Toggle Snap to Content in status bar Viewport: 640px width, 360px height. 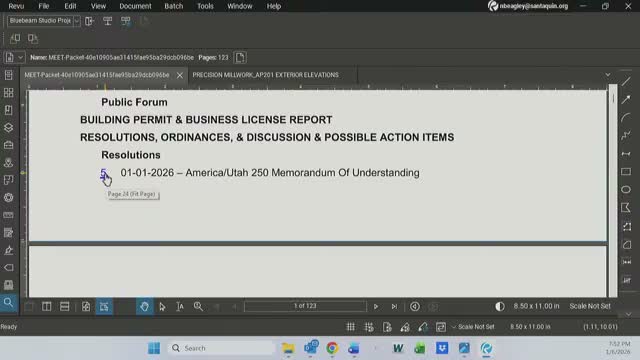[x=387, y=327]
